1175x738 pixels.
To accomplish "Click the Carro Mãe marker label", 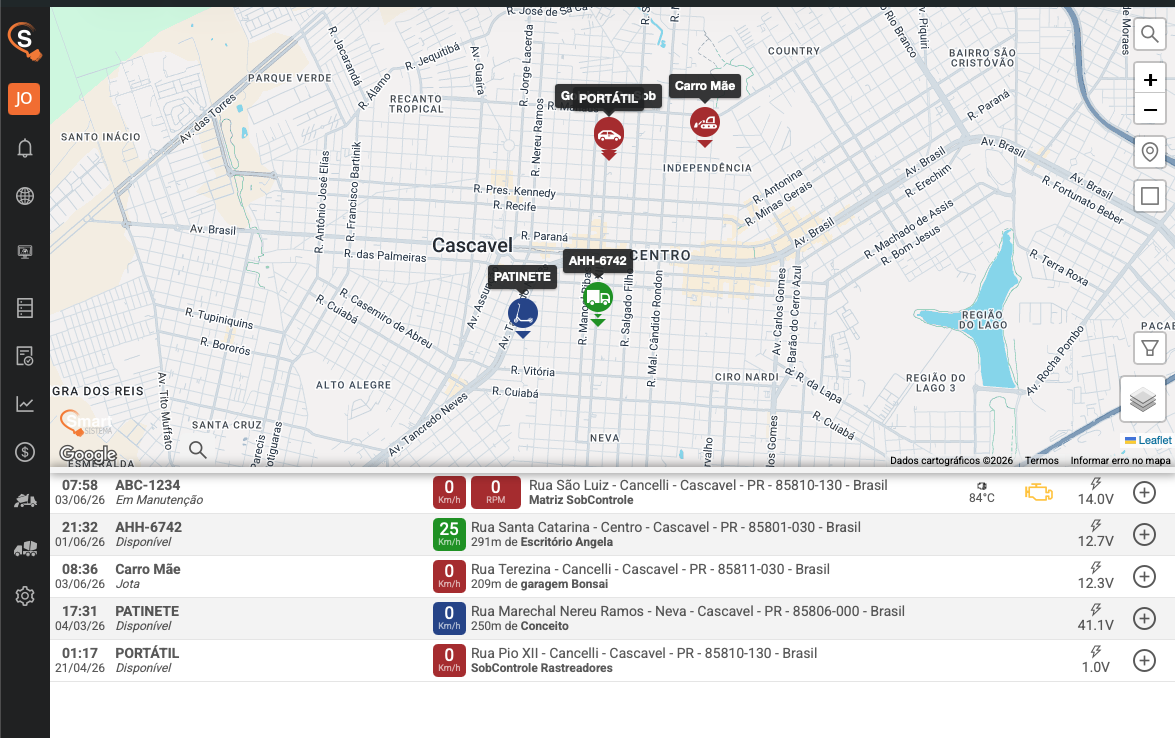I will pos(704,85).
